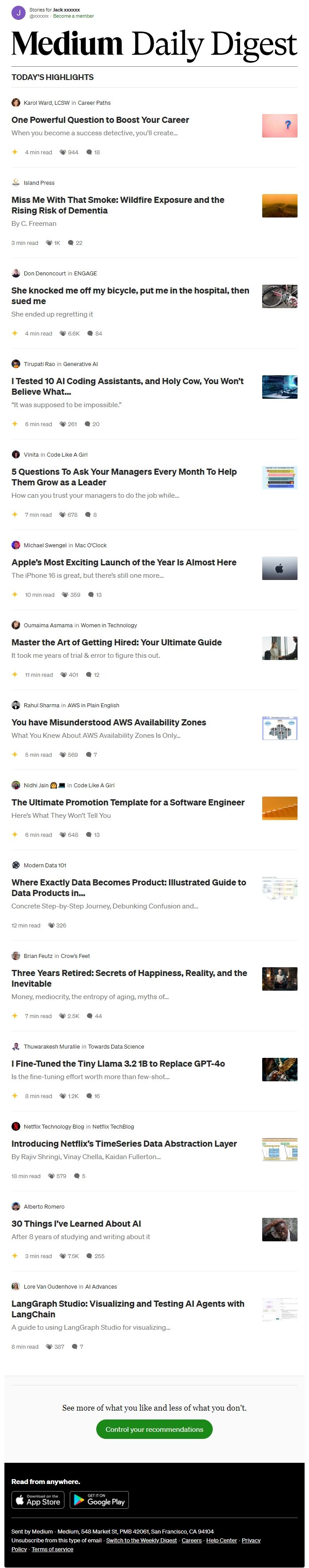Get it on Google Play badge
The image size is (309, 1568).
pyautogui.click(x=99, y=1500)
